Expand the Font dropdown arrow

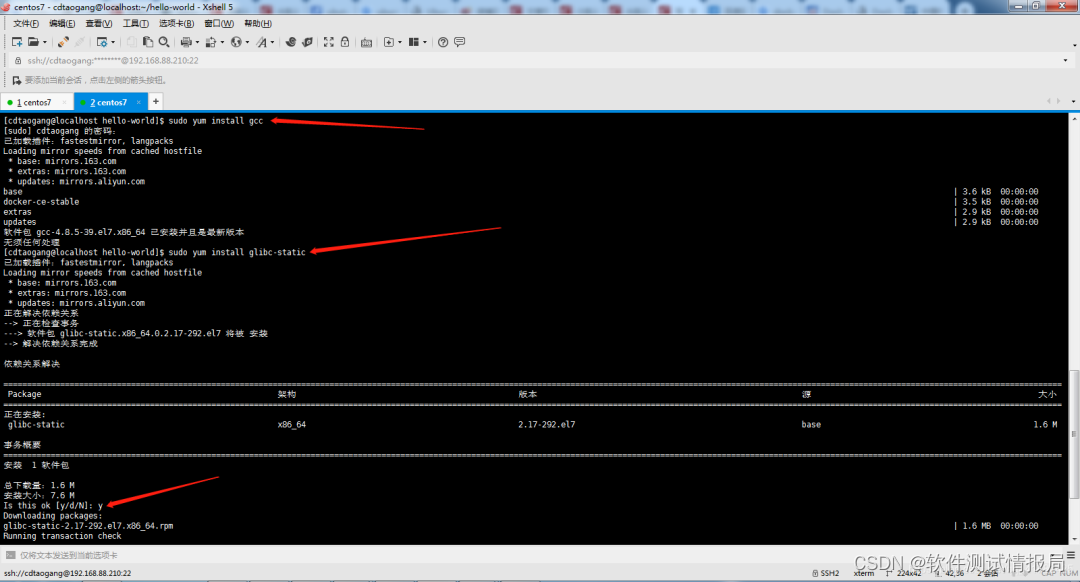pos(273,42)
